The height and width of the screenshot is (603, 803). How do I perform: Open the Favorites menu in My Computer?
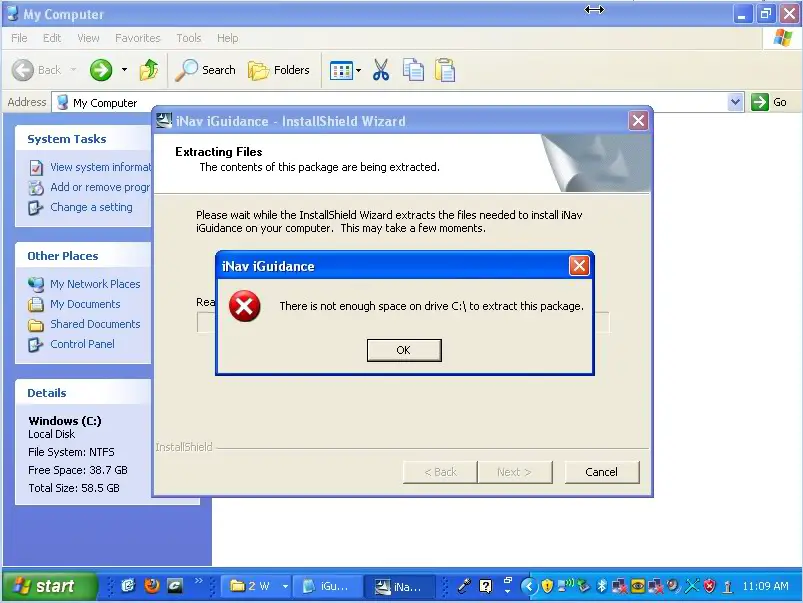[138, 38]
